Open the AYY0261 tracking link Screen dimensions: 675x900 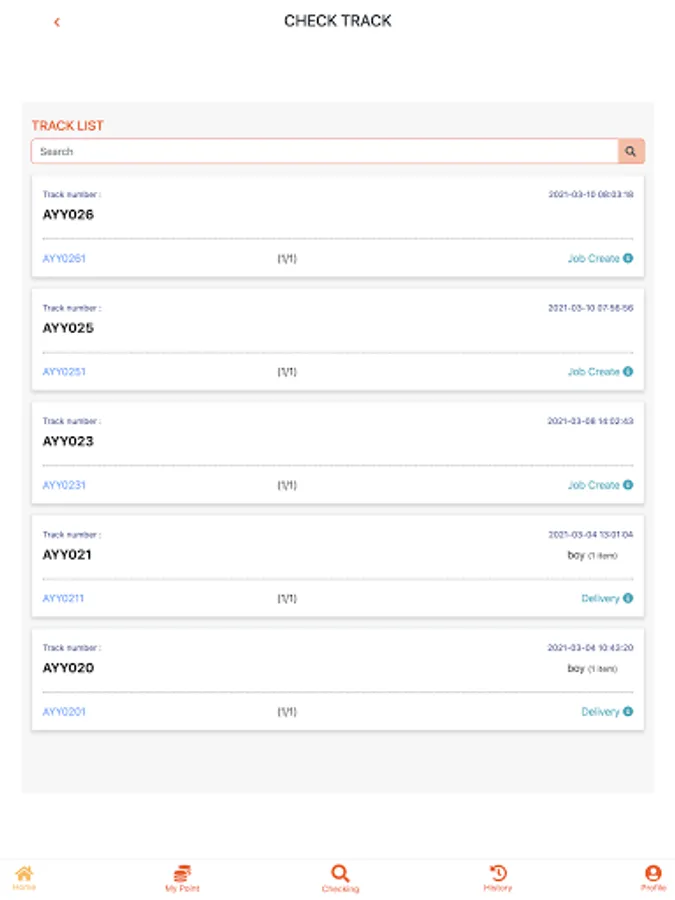pyautogui.click(x=64, y=258)
